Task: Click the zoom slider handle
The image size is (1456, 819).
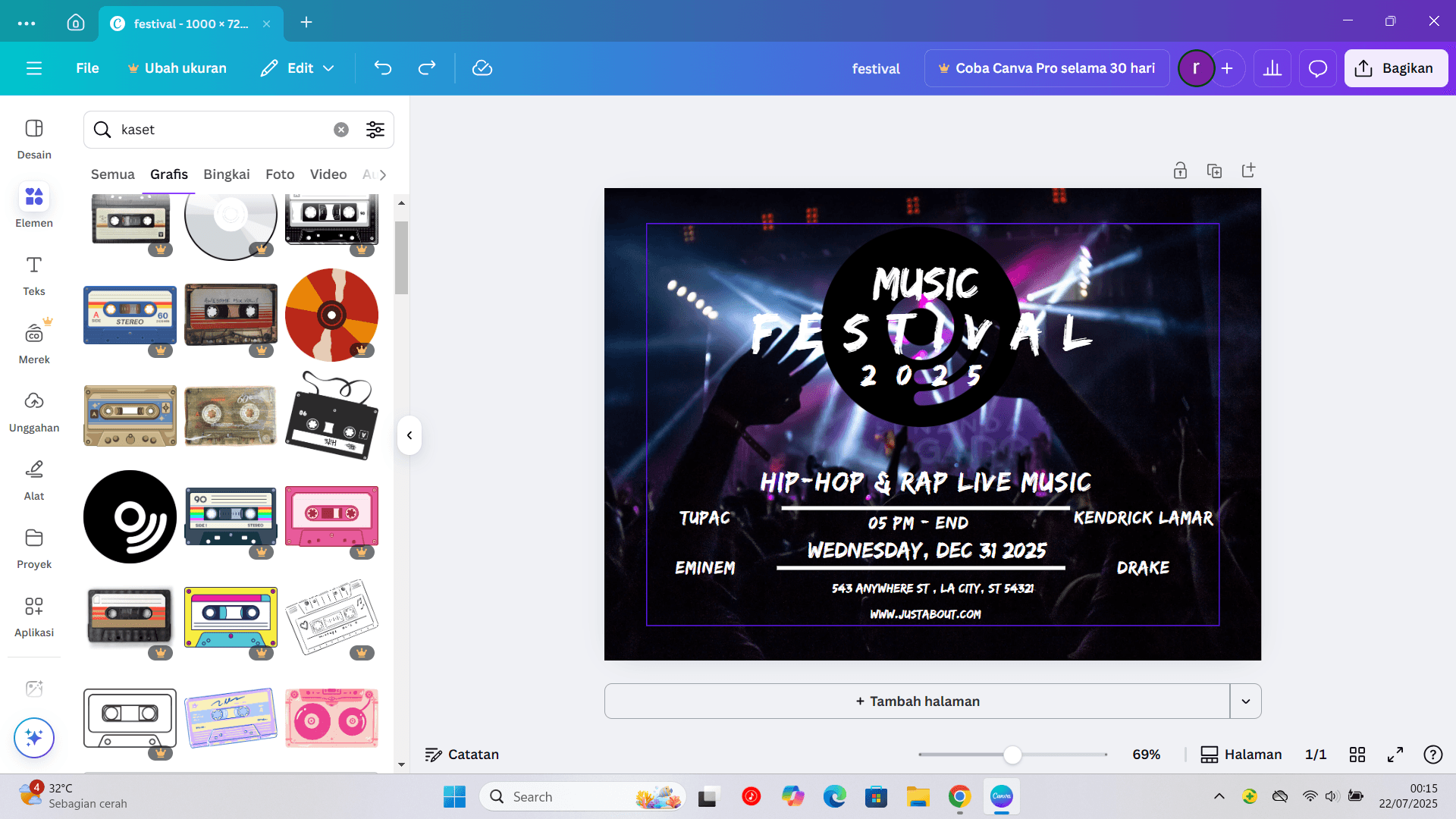Action: click(1012, 755)
